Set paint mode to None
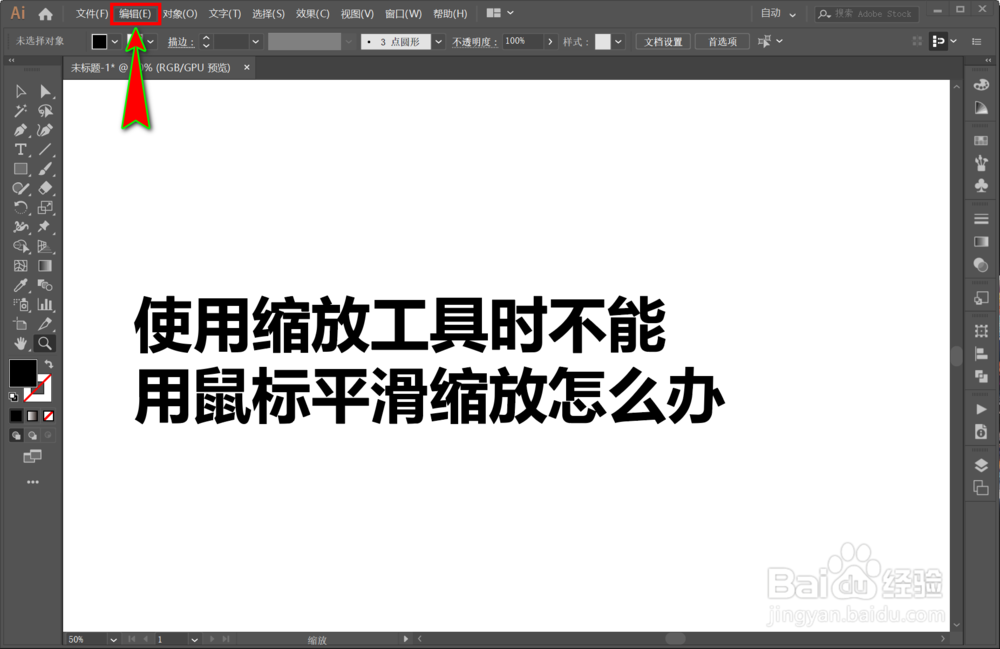This screenshot has width=1000, height=649. coord(48,416)
